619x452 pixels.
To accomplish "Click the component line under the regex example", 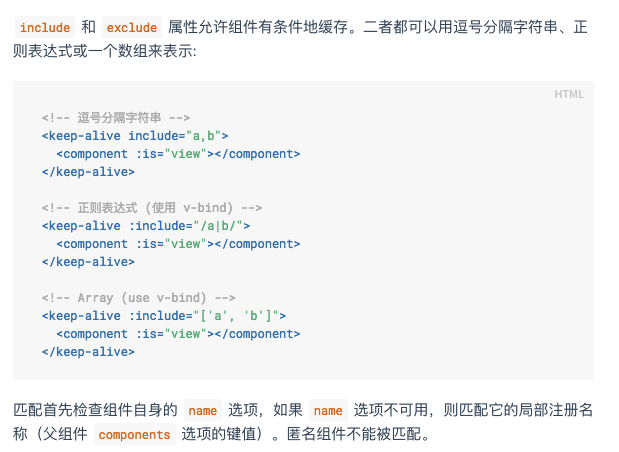I will pyautogui.click(x=178, y=244).
